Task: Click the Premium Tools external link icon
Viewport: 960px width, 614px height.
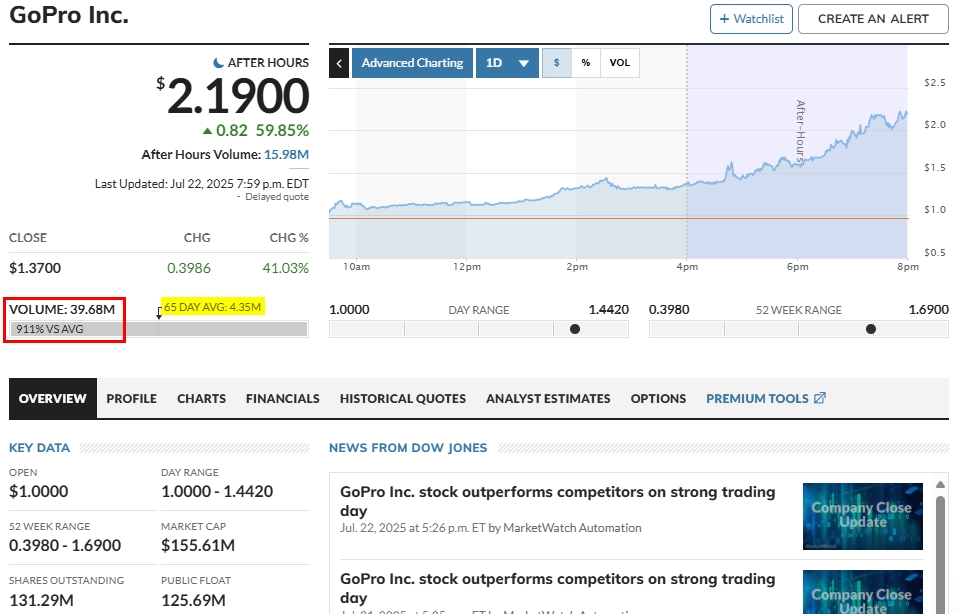Action: tap(820, 398)
